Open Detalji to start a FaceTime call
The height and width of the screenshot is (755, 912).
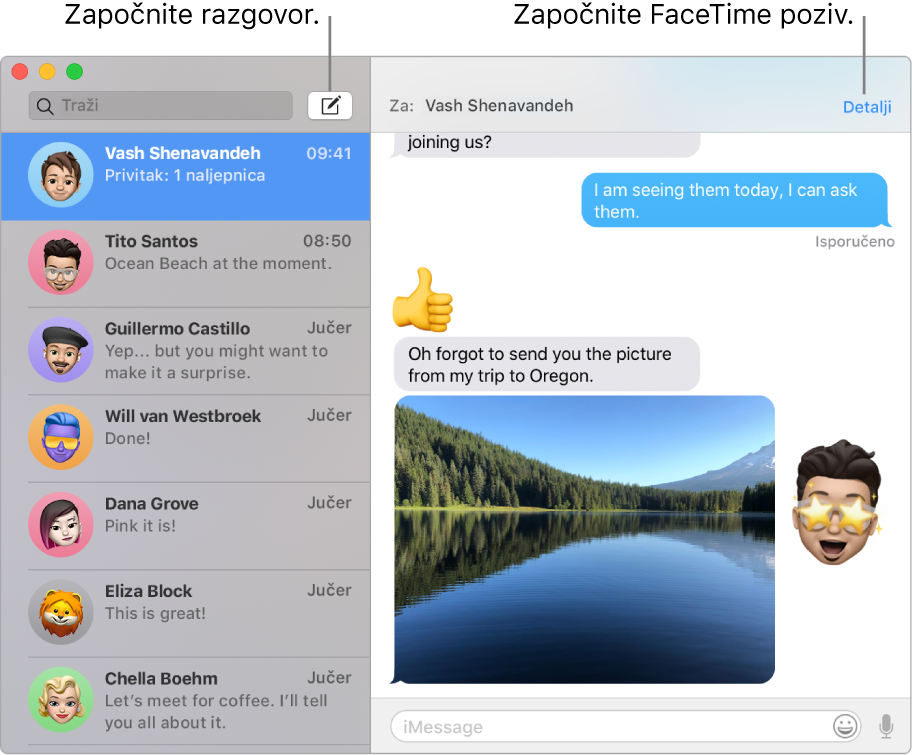click(x=866, y=105)
